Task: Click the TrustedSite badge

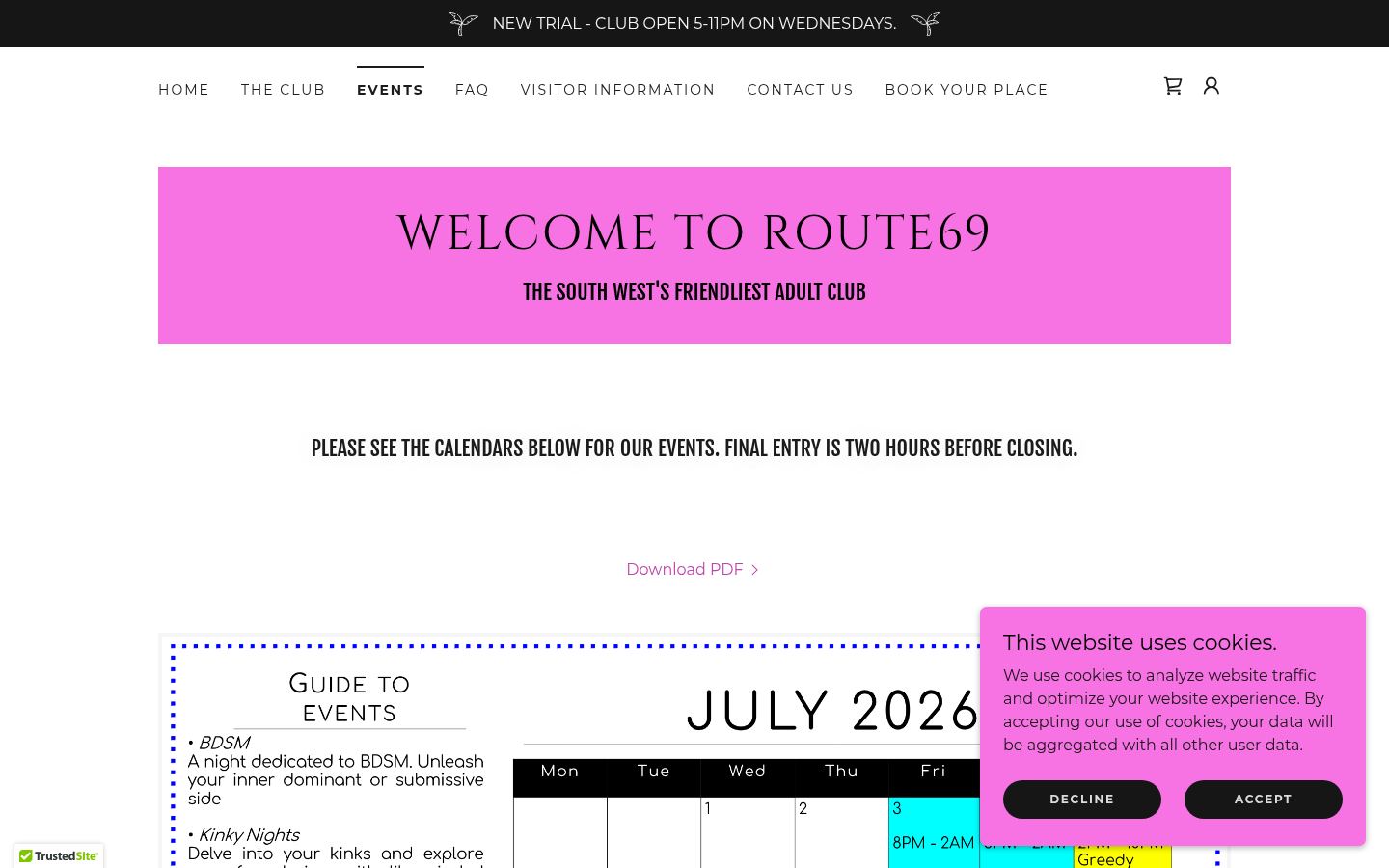Action: (x=59, y=855)
